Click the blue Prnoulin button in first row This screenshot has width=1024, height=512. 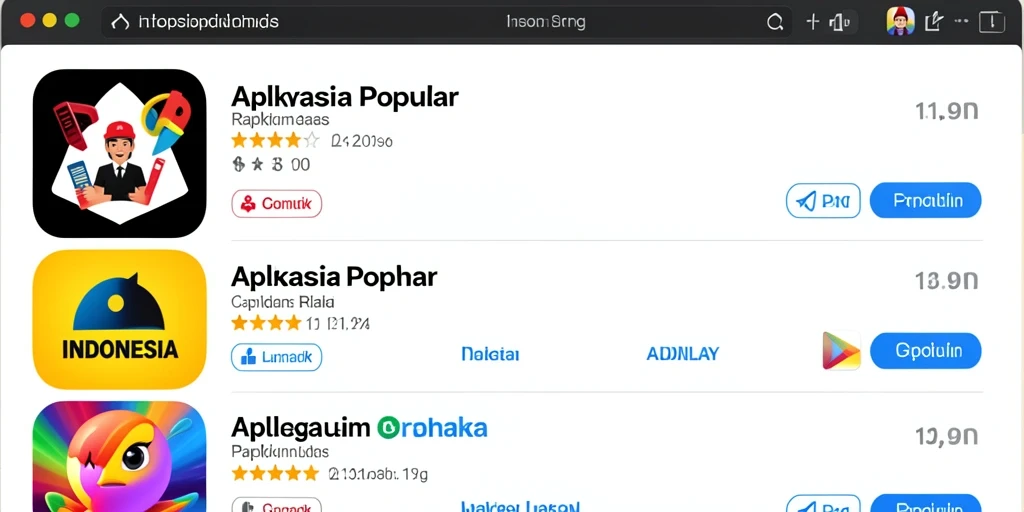coord(925,200)
